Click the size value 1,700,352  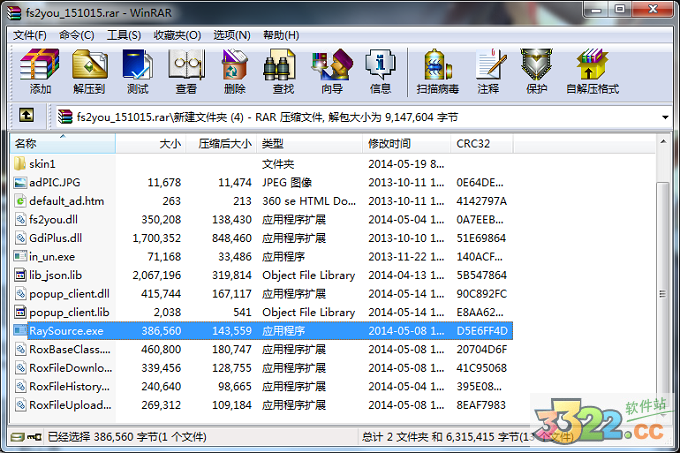tap(157, 238)
